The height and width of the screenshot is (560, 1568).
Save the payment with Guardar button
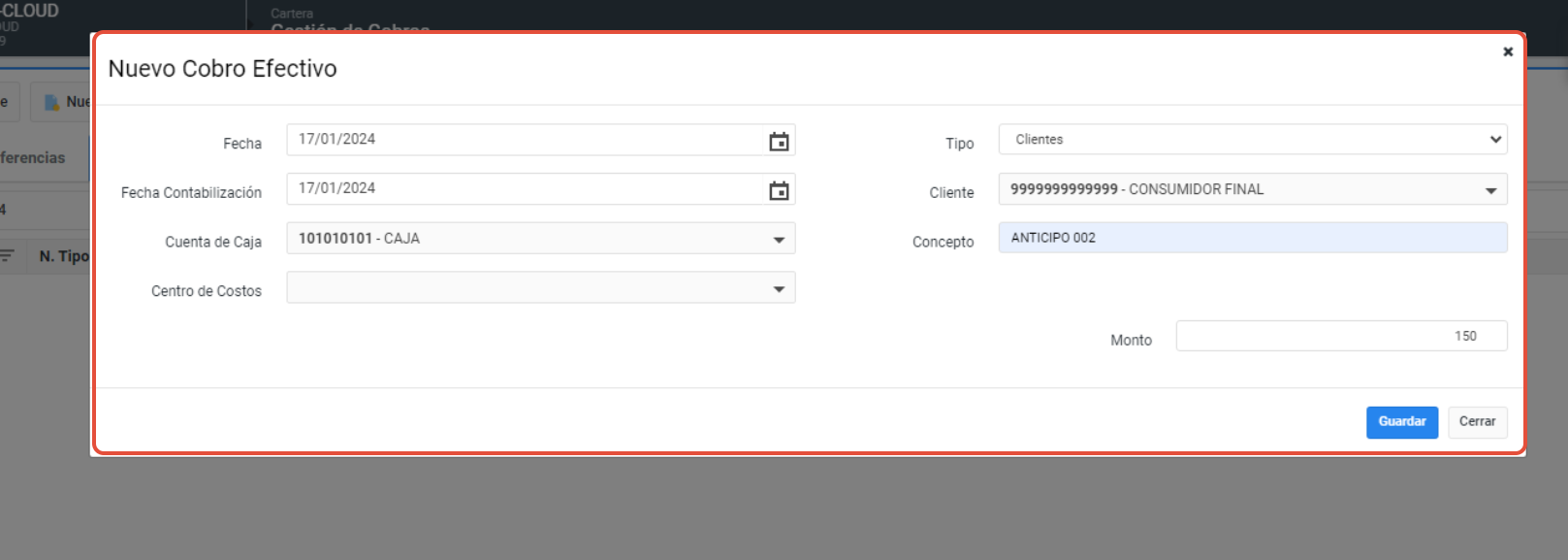pyautogui.click(x=1402, y=422)
